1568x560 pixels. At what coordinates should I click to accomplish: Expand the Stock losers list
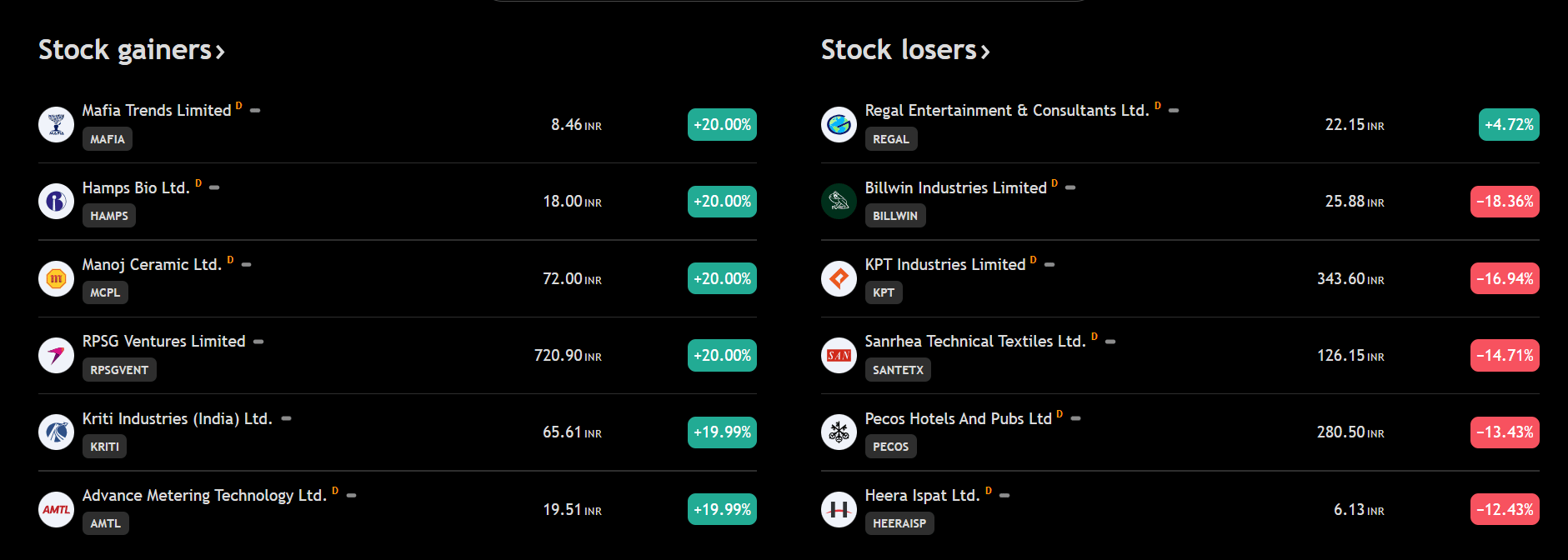pos(906,50)
